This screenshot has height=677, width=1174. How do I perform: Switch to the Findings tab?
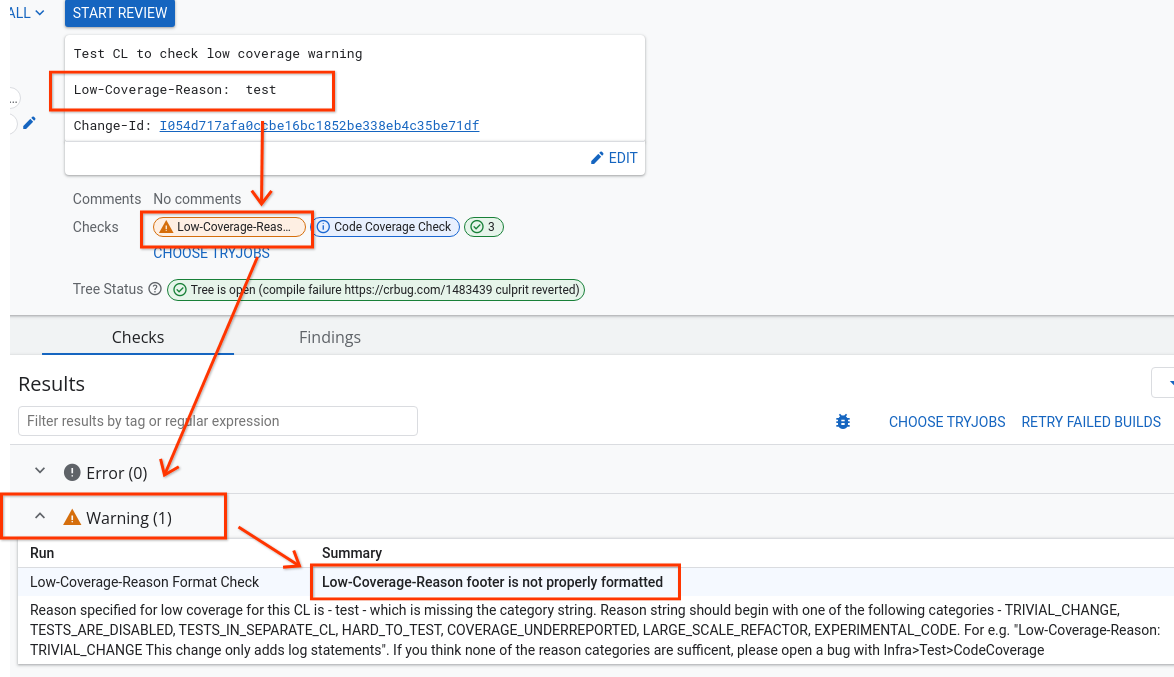point(329,337)
